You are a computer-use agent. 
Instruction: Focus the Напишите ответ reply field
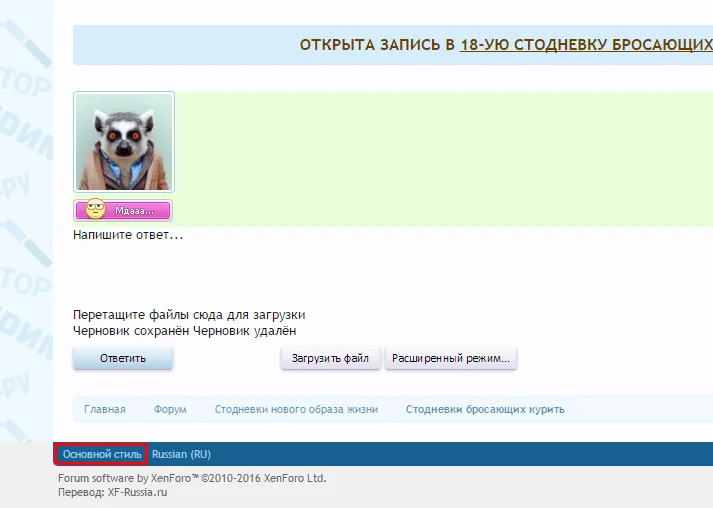point(128,235)
